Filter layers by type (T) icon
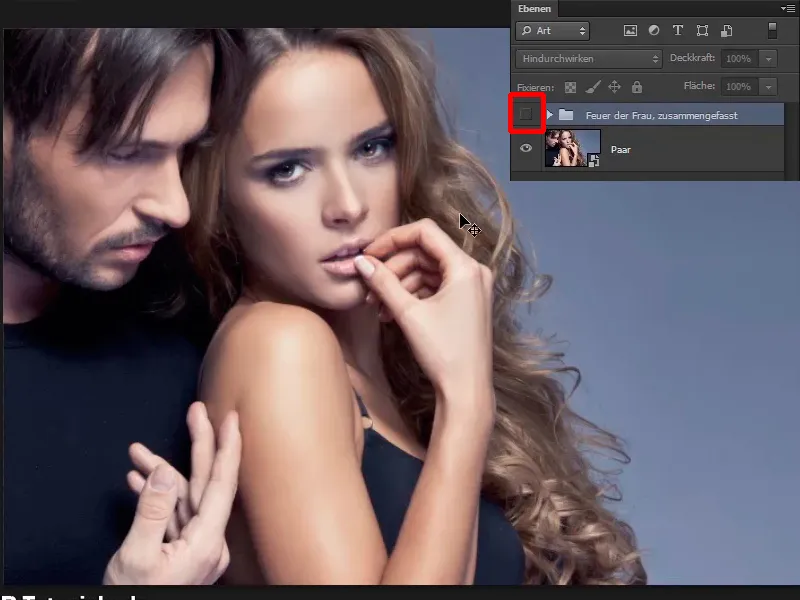800x600 pixels. pos(678,31)
